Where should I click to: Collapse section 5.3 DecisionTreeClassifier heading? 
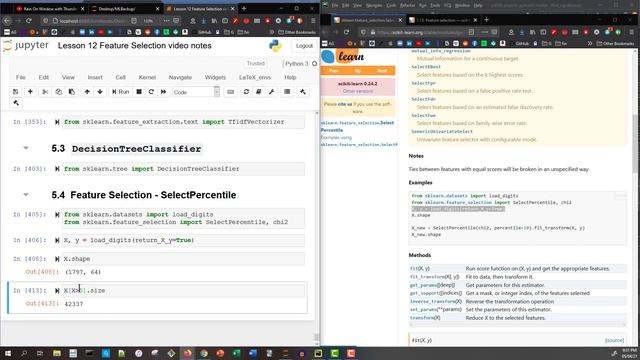26,148
